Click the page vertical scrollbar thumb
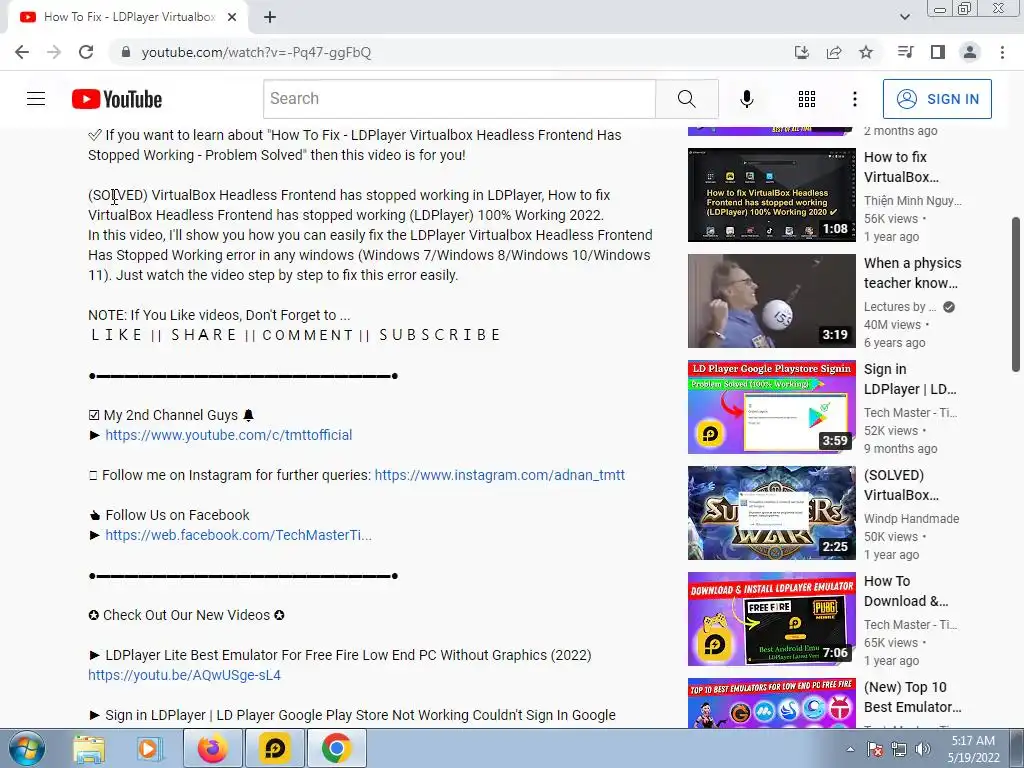 coord(1016,295)
